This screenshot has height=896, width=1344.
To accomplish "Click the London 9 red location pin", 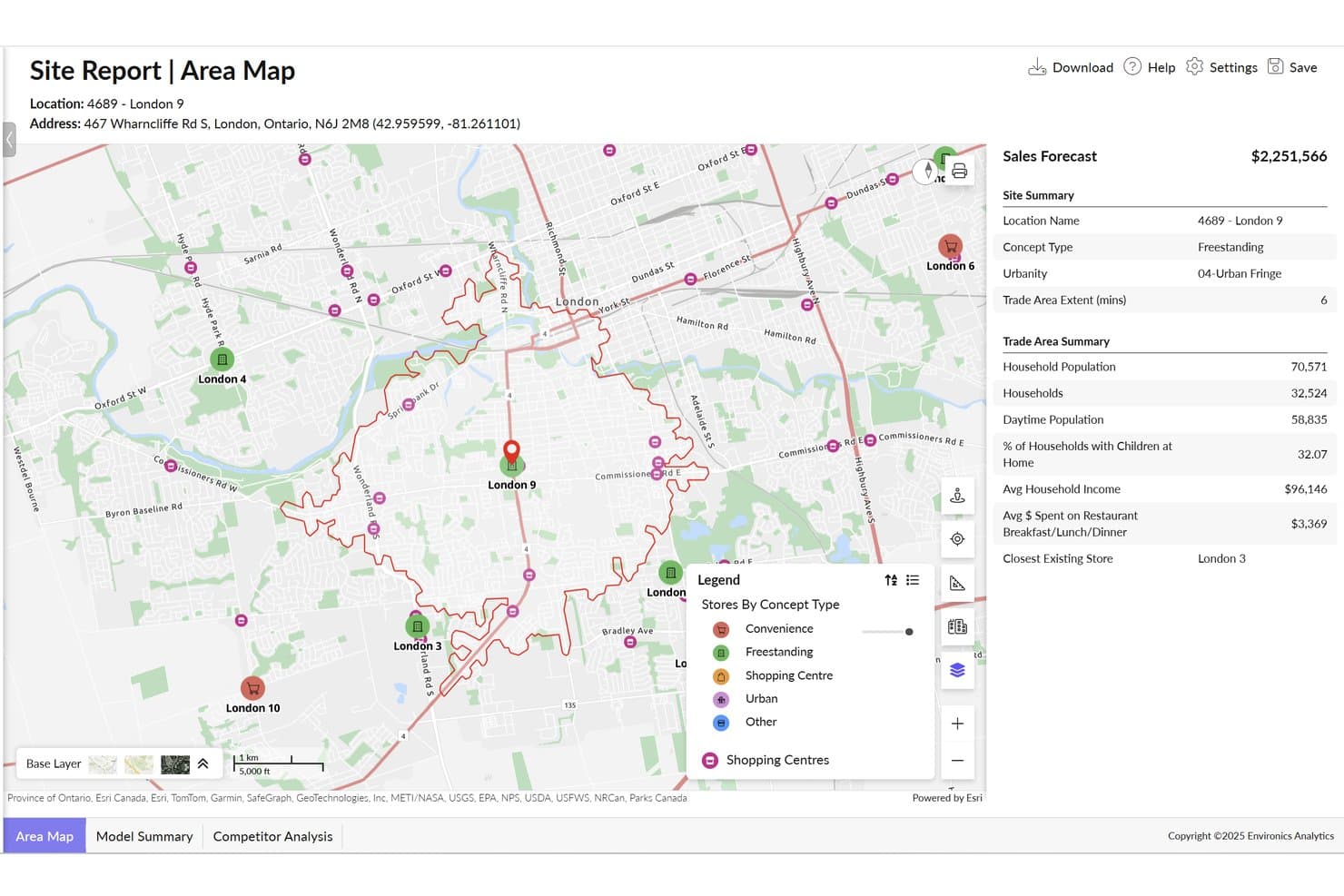I will tap(511, 453).
